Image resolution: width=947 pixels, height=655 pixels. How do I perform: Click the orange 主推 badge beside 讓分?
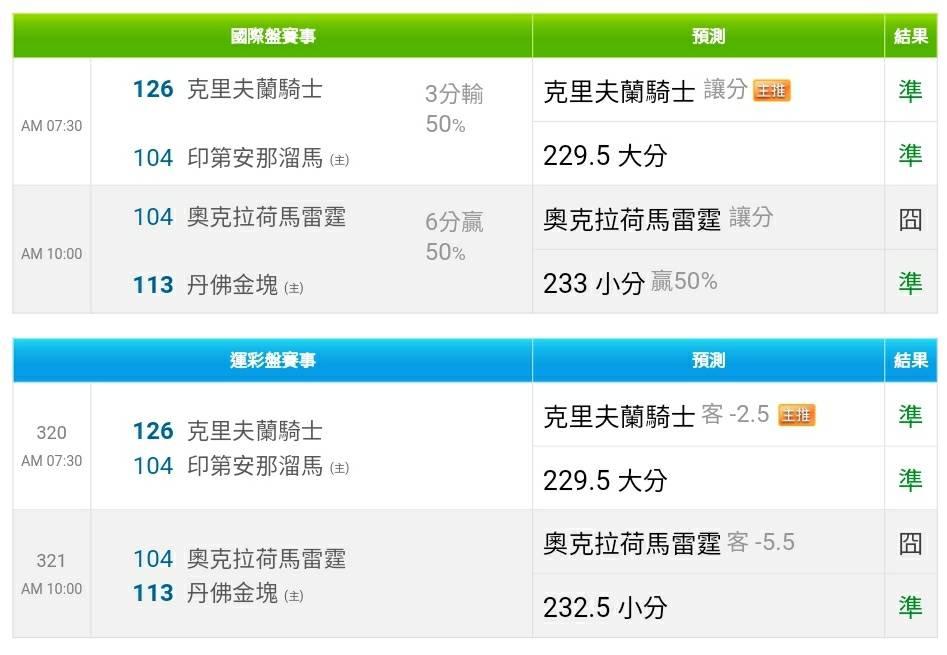tap(771, 91)
